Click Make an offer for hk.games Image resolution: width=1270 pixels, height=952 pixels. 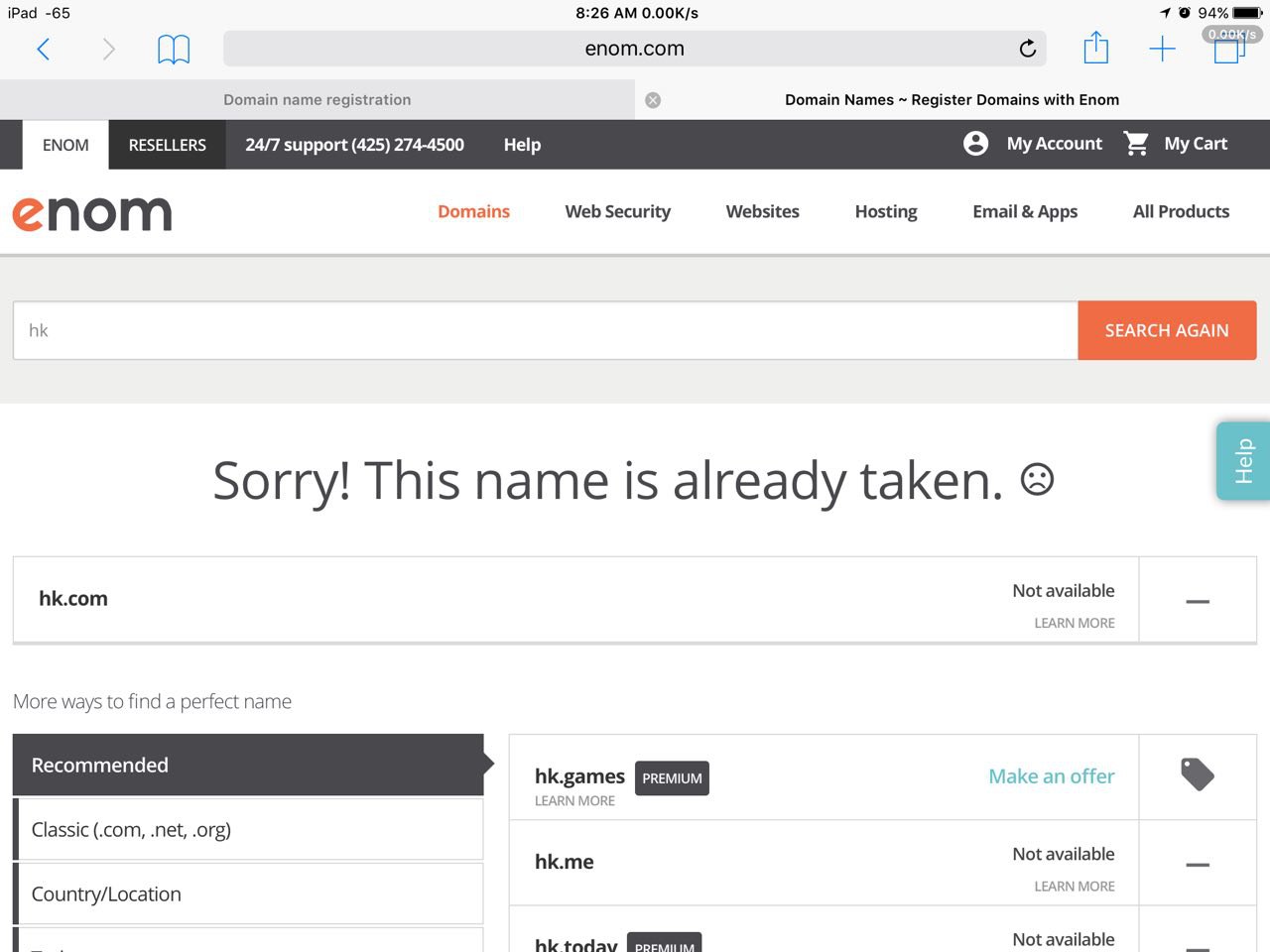(x=1052, y=776)
